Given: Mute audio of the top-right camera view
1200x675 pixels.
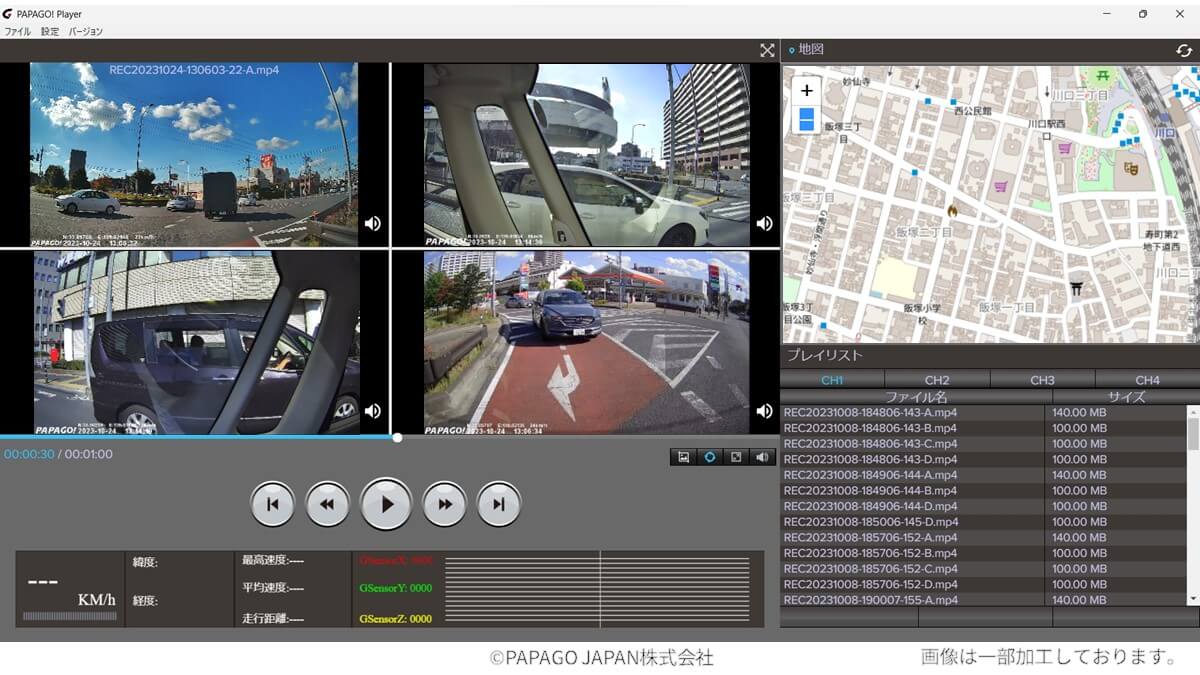Looking at the screenshot, I should coord(764,223).
